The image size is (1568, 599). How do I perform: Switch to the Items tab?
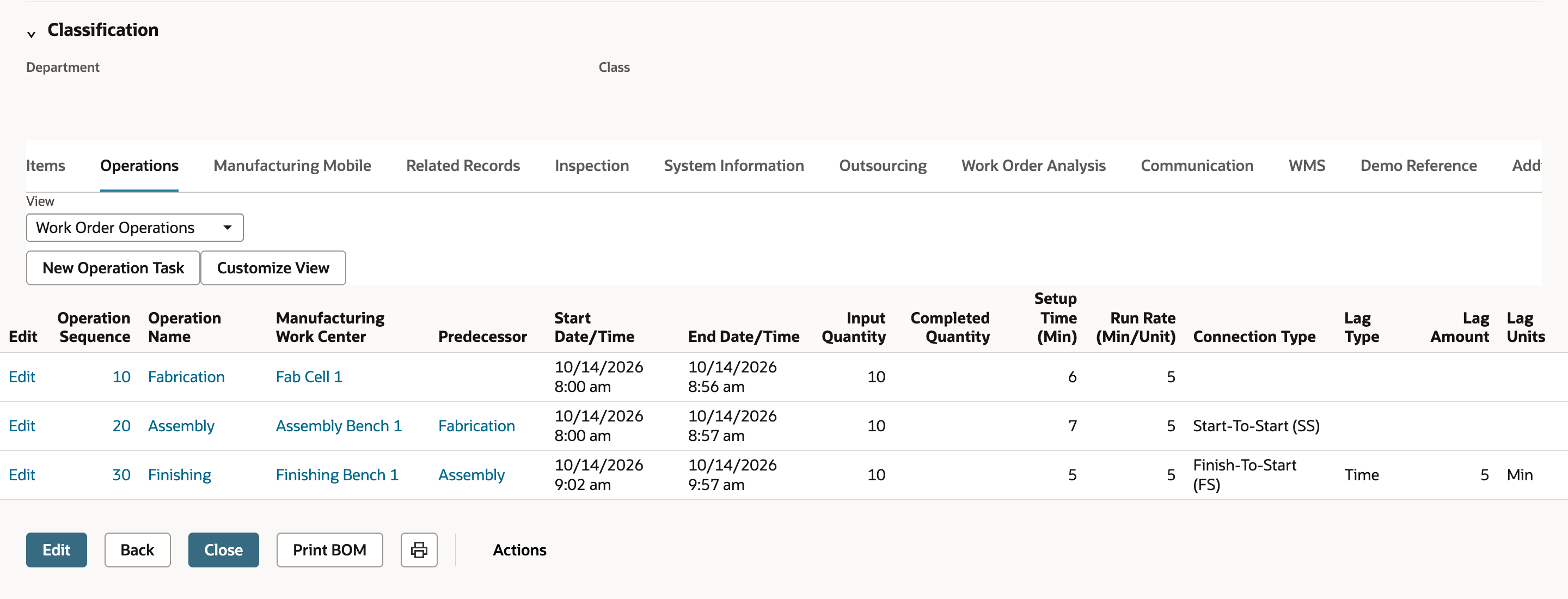[46, 166]
